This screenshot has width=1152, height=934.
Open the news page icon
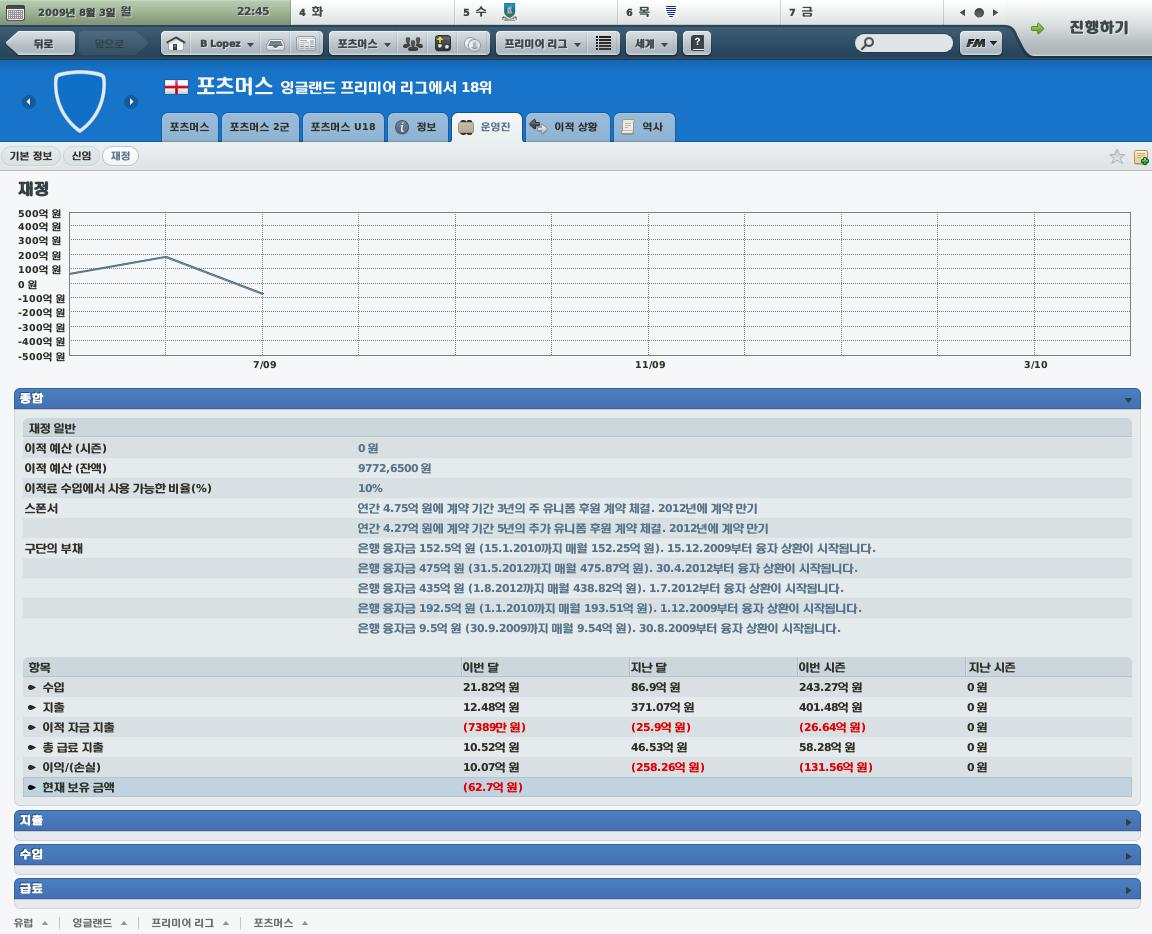306,43
